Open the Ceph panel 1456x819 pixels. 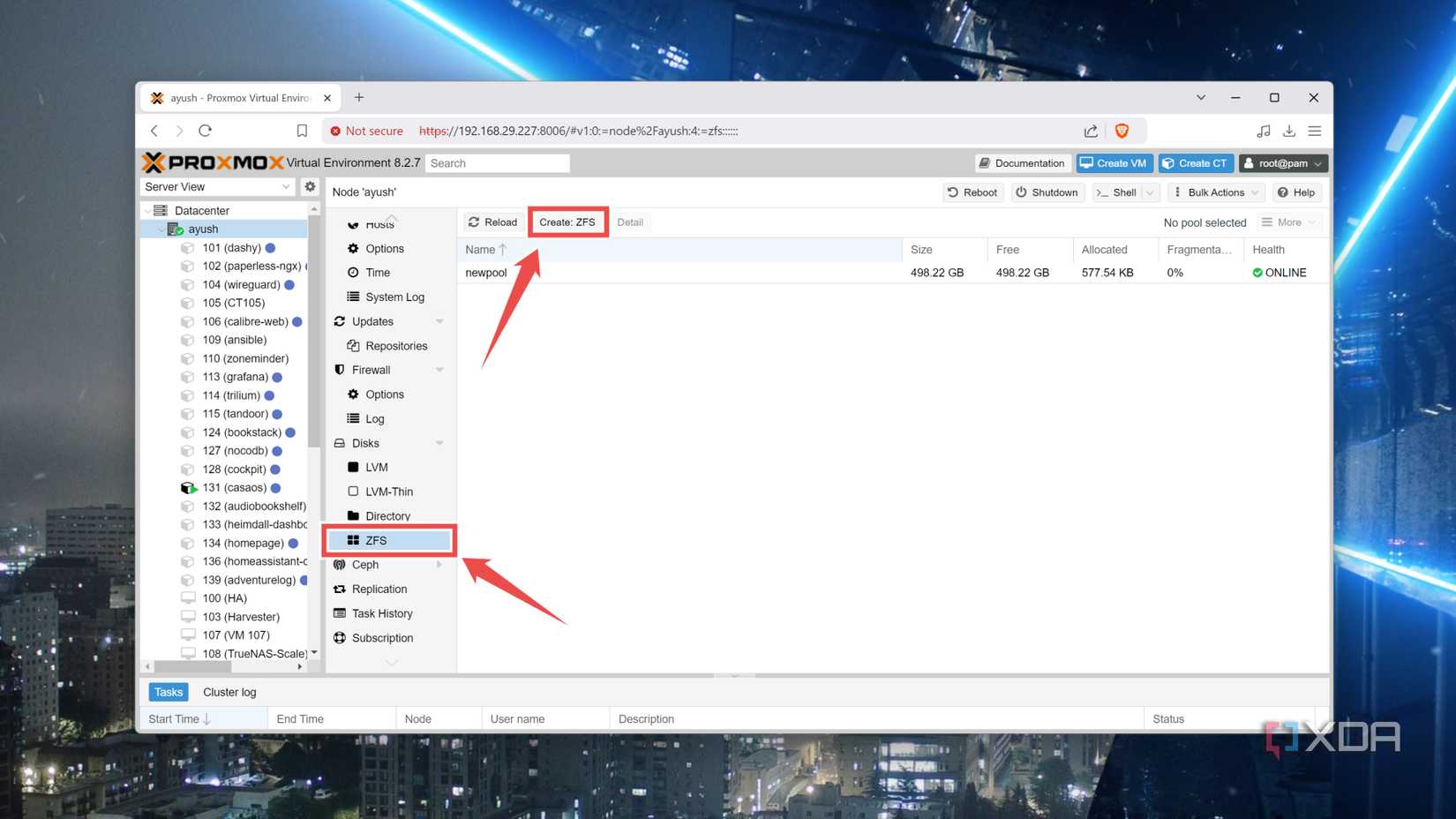tap(363, 564)
